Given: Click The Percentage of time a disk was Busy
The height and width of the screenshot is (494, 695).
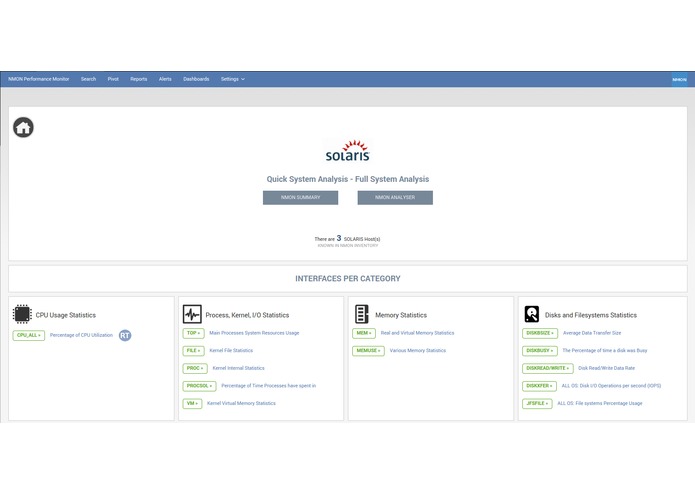Looking at the screenshot, I should (x=605, y=351).
